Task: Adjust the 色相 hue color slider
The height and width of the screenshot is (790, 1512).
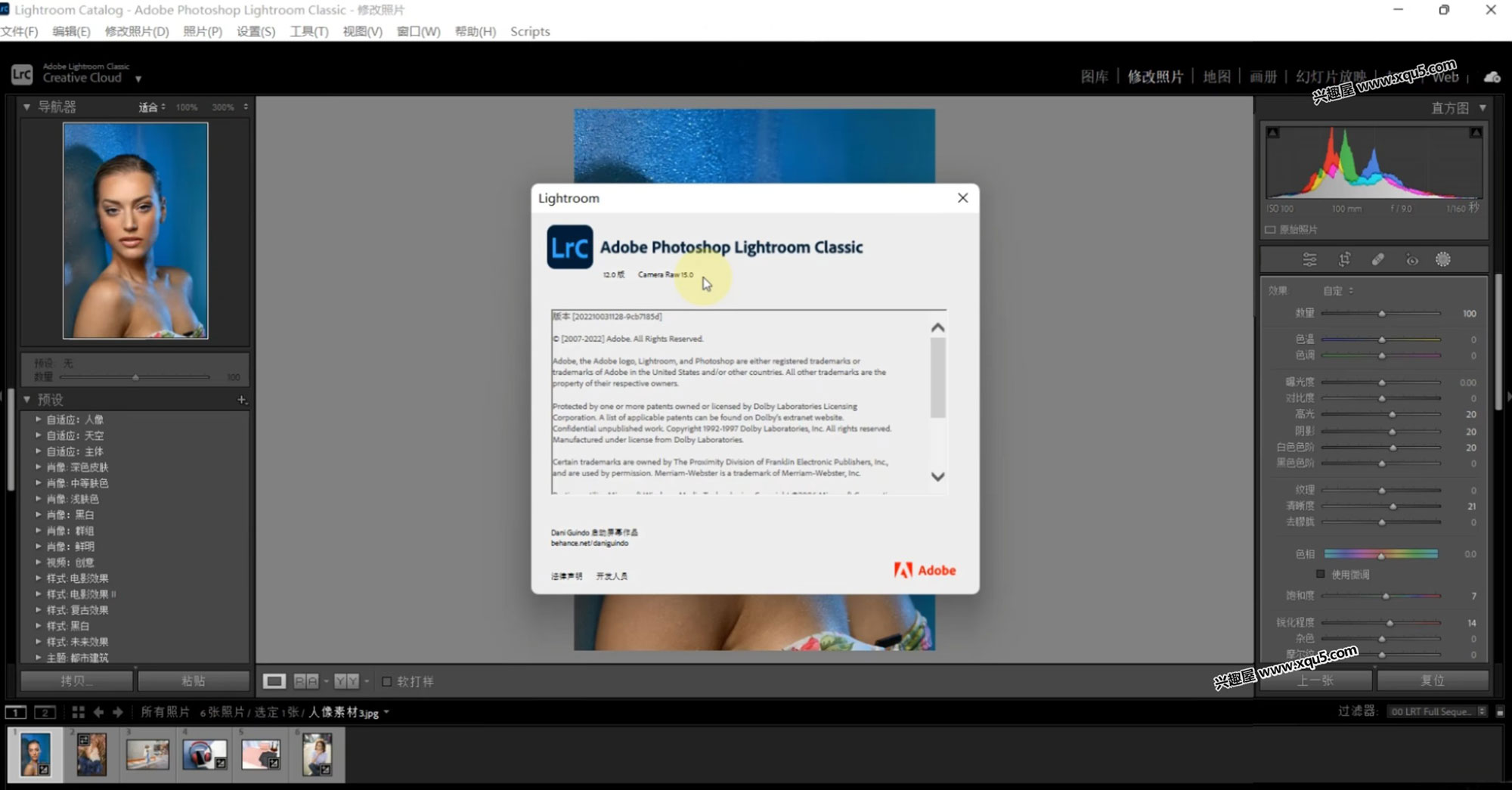Action: [1380, 554]
